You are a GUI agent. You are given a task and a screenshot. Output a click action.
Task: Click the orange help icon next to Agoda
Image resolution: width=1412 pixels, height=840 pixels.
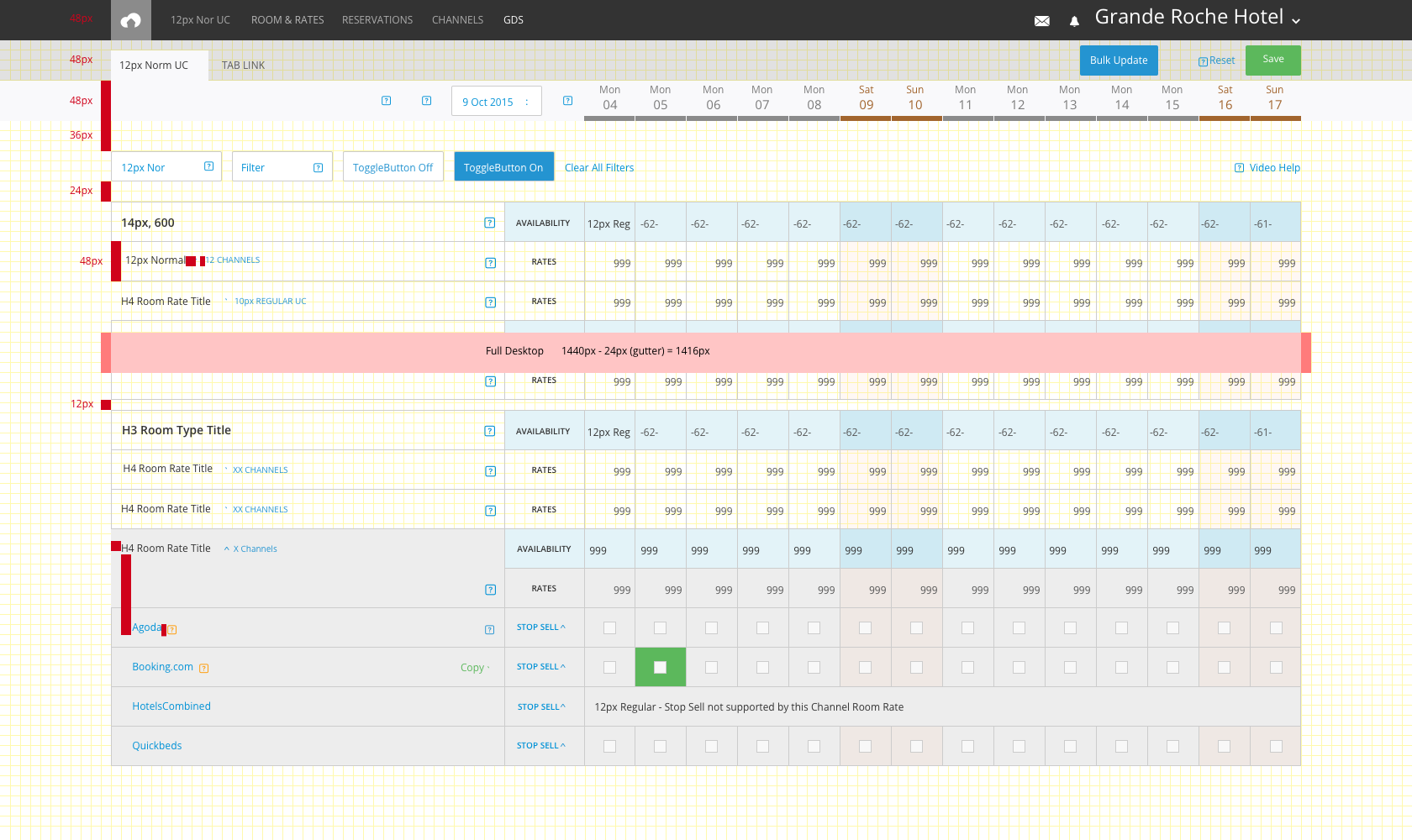(x=172, y=629)
